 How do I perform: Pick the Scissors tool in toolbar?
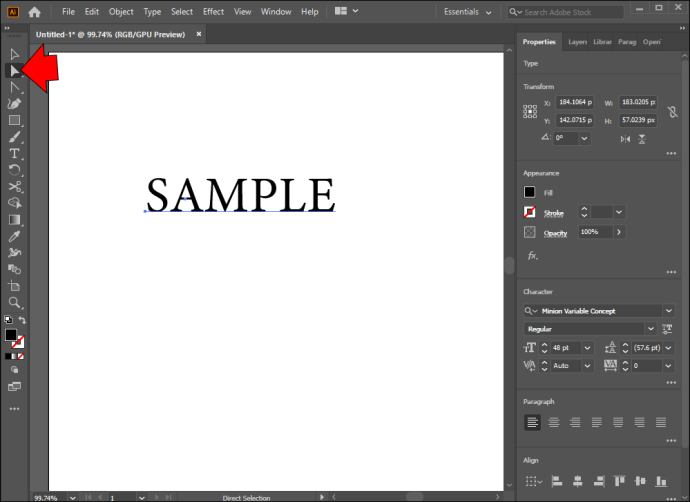15,187
